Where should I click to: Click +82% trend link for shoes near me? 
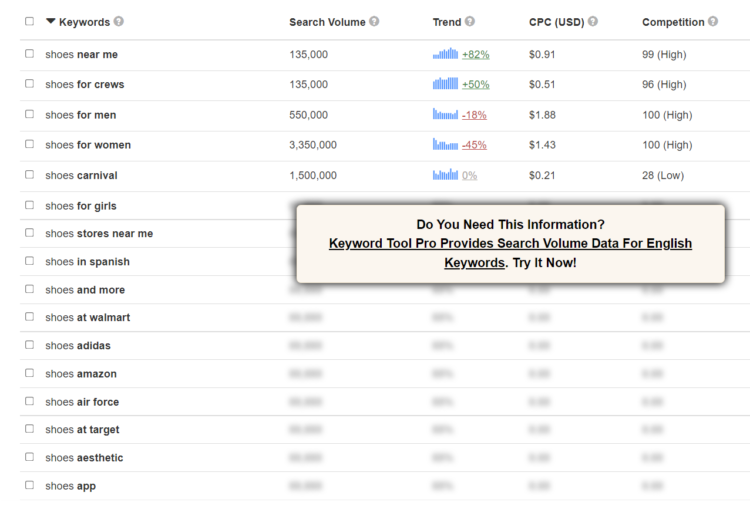click(x=475, y=54)
